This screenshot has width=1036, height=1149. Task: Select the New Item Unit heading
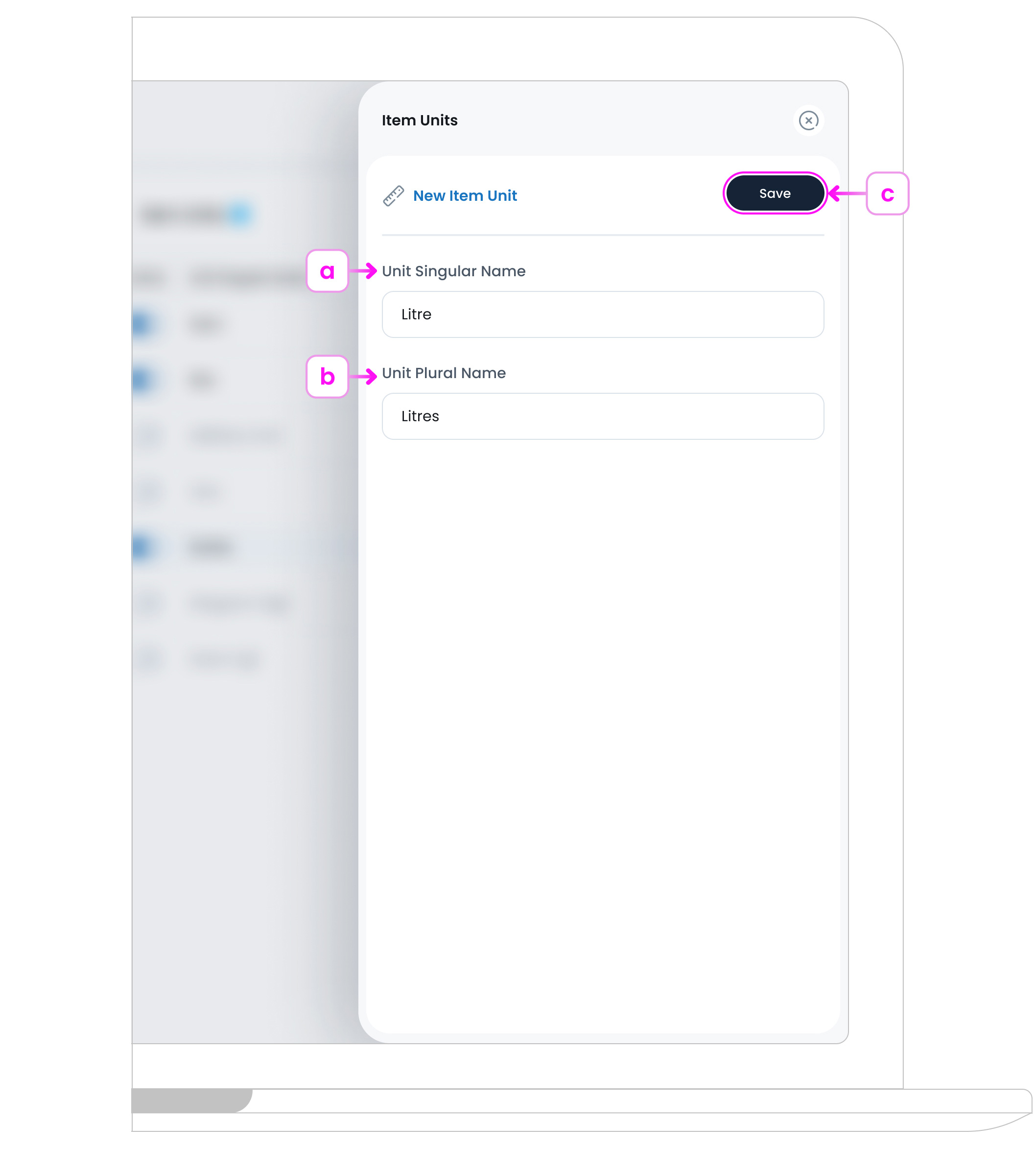tap(465, 195)
